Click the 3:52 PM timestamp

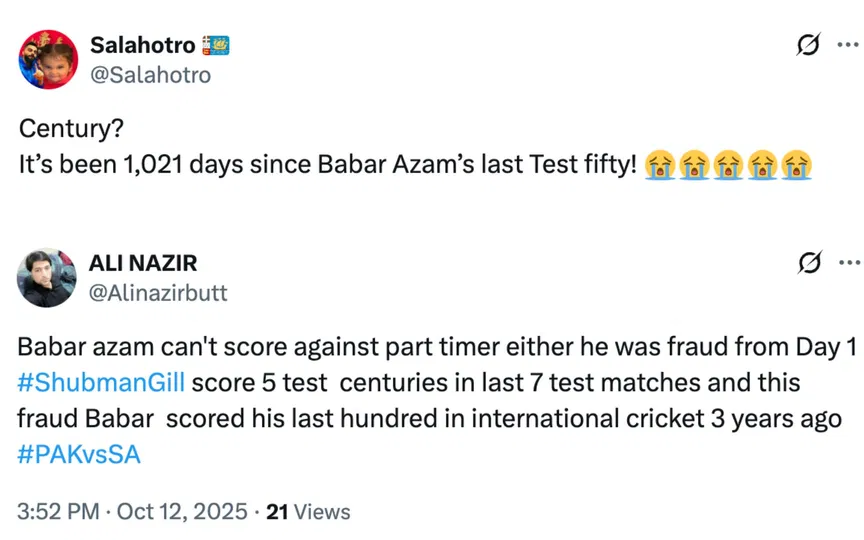tap(58, 512)
